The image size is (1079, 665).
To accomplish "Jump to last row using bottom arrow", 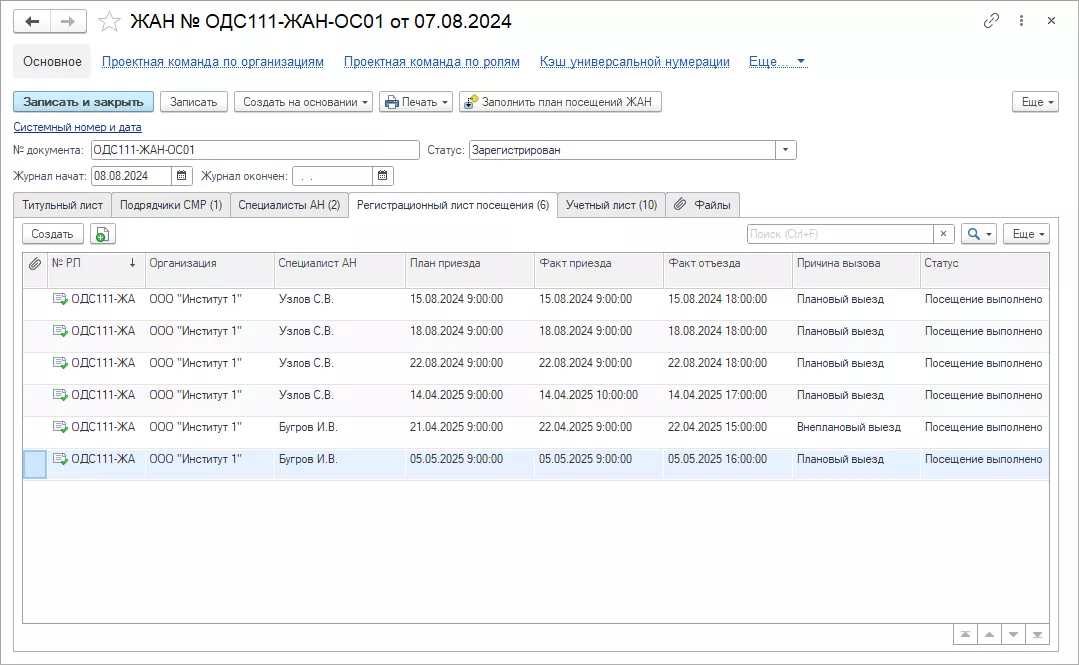I will click(1038, 634).
